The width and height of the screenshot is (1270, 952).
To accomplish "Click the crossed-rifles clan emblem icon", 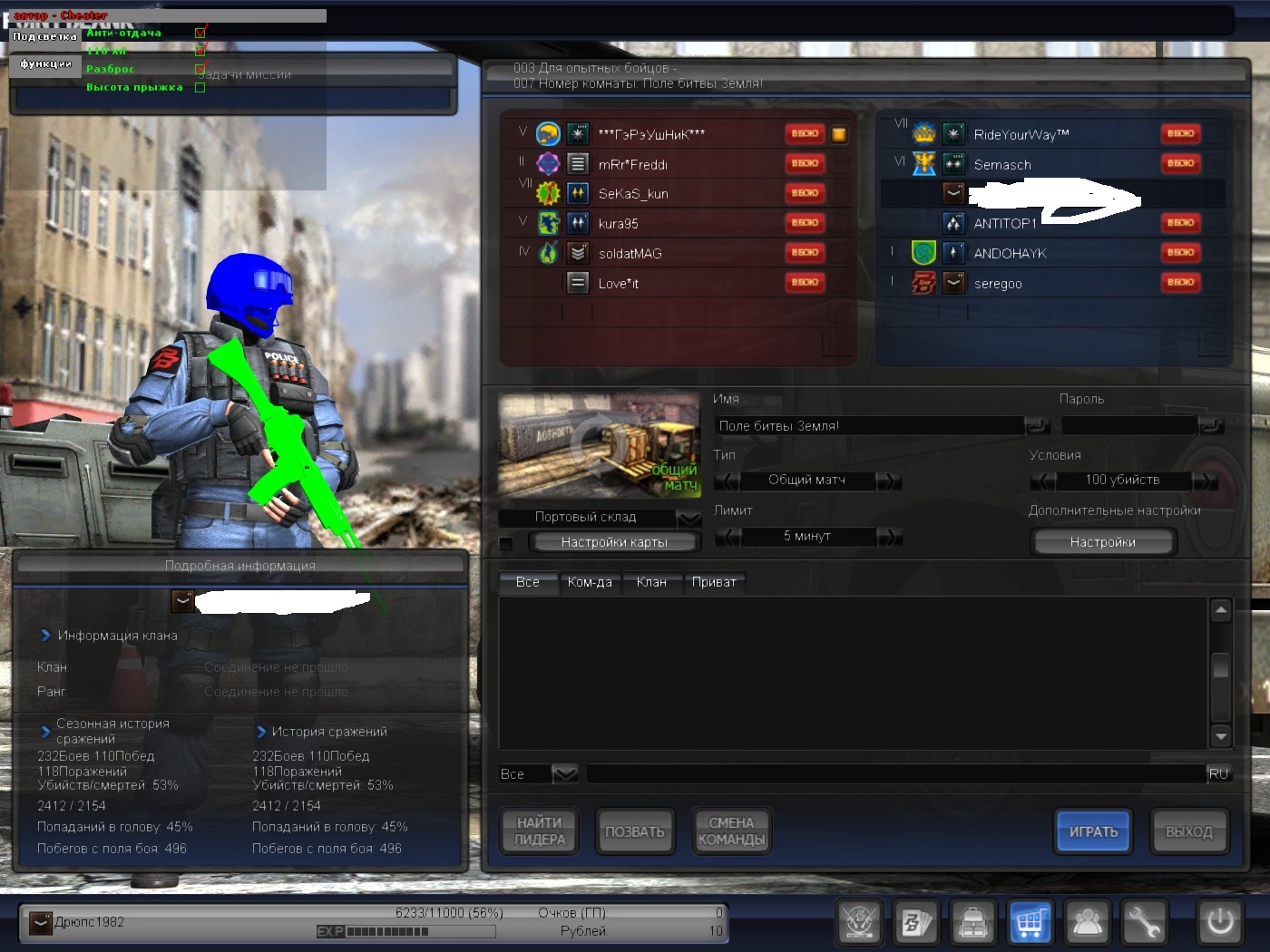I will coord(858,923).
